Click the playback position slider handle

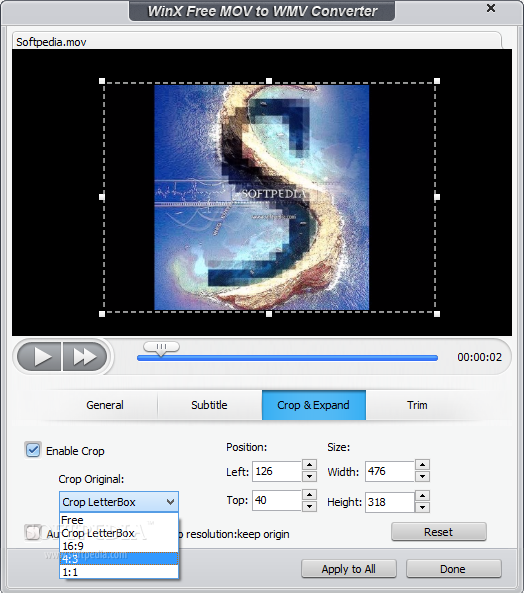(x=161, y=349)
